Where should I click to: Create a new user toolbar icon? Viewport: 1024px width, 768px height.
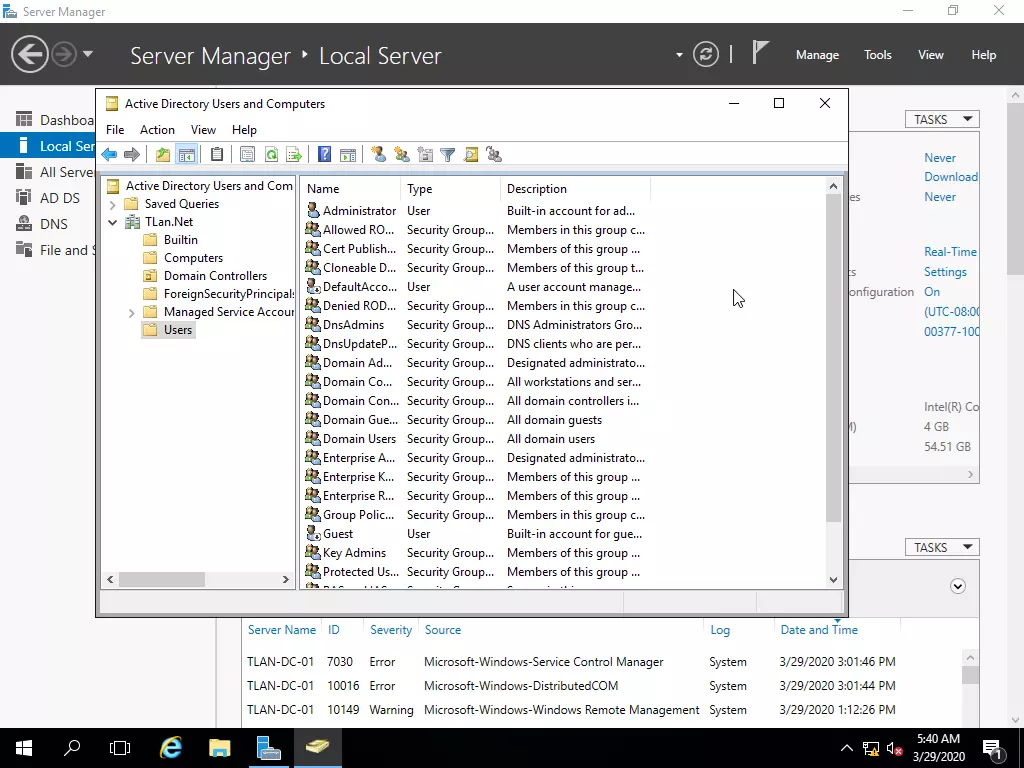(378, 155)
